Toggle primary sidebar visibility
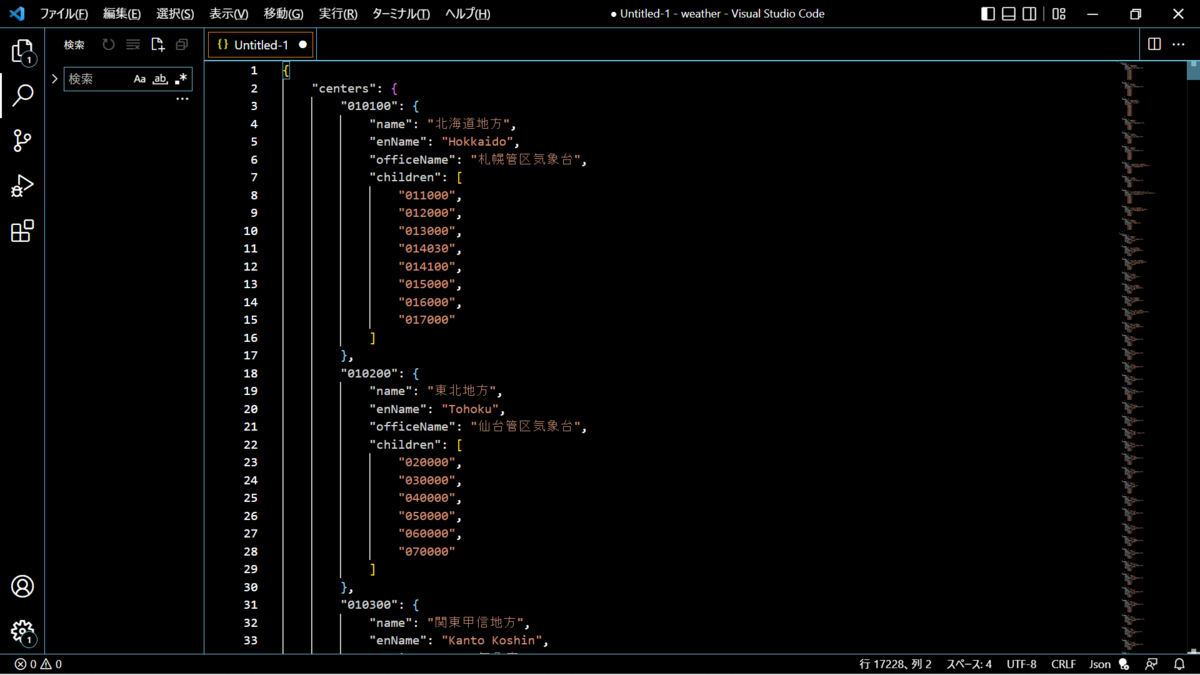1200x675 pixels. point(988,14)
